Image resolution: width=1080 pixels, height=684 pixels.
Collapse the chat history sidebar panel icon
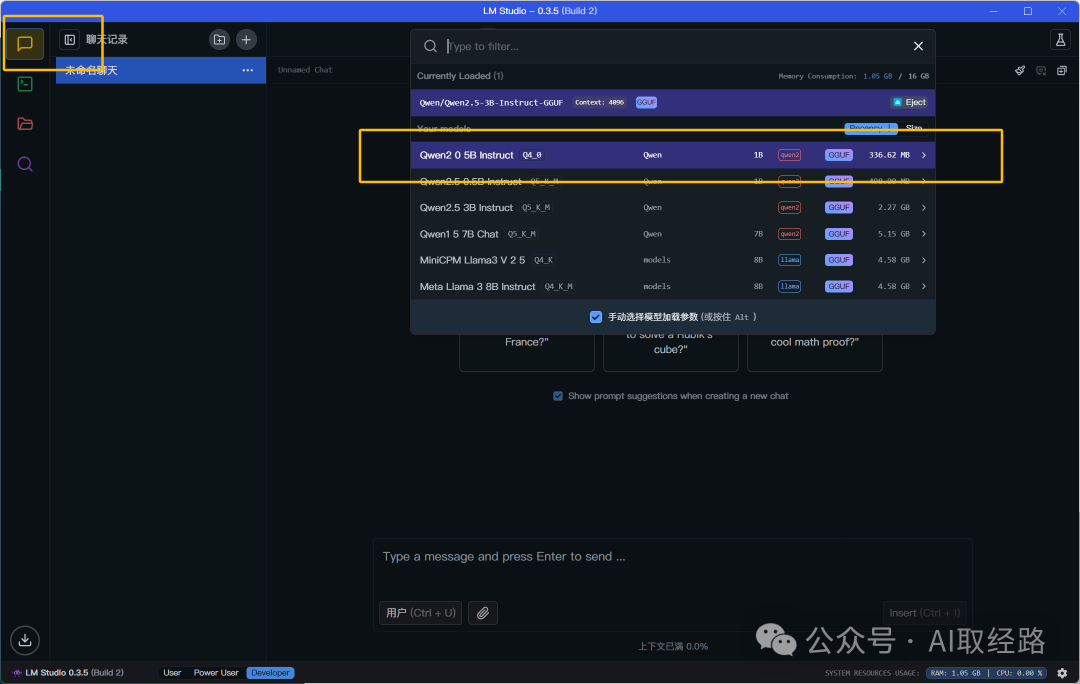pos(70,40)
